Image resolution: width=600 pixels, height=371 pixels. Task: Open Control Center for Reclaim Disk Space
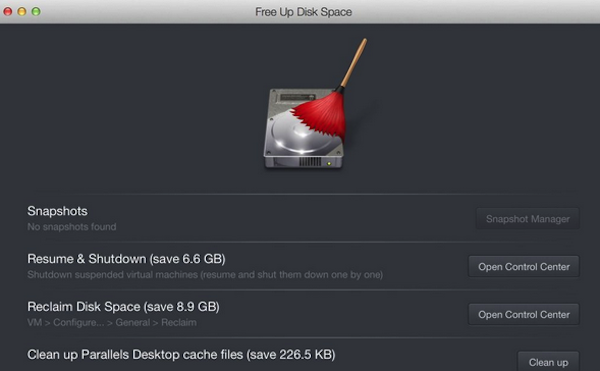tap(524, 314)
